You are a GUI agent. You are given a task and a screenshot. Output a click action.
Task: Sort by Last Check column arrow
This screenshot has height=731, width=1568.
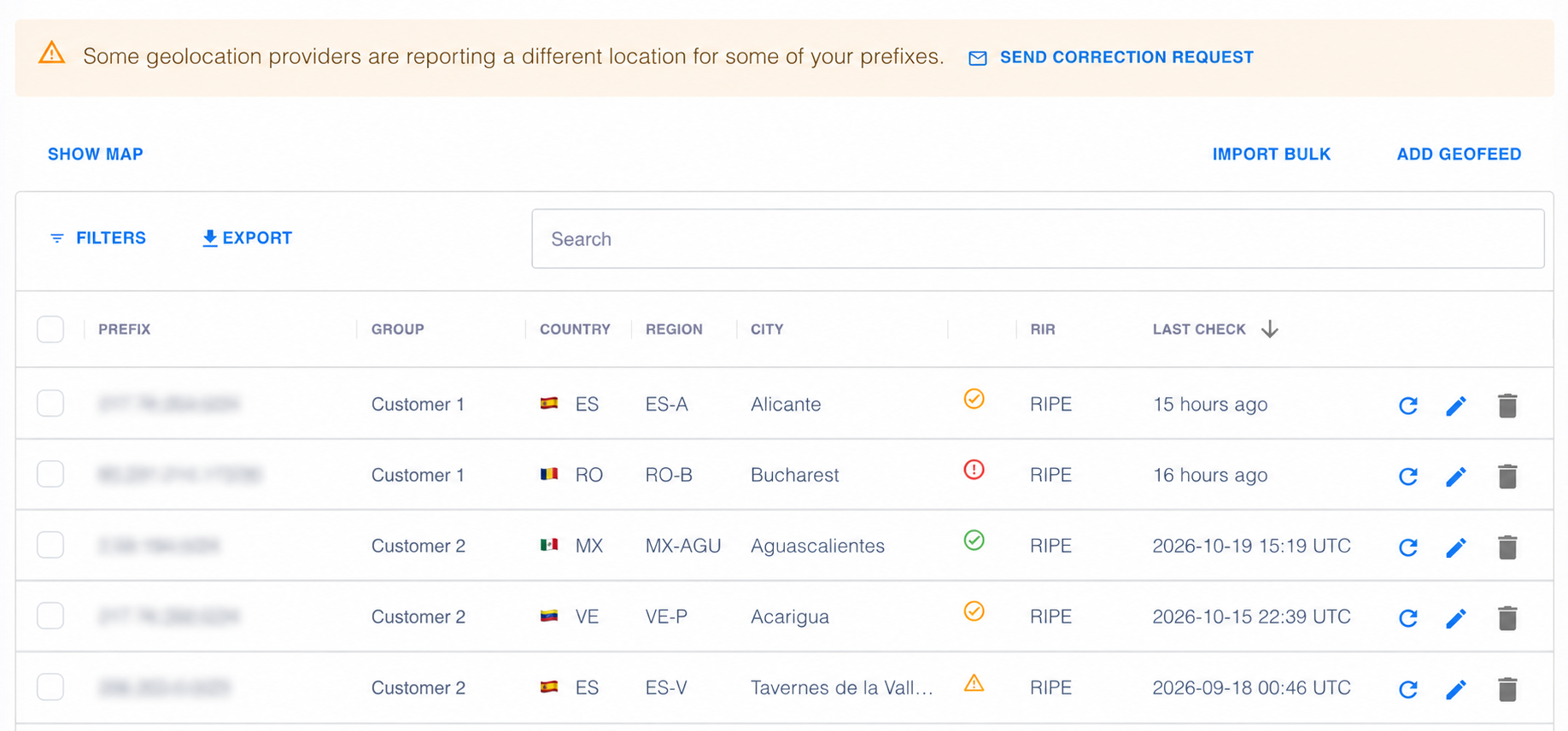[1270, 330]
